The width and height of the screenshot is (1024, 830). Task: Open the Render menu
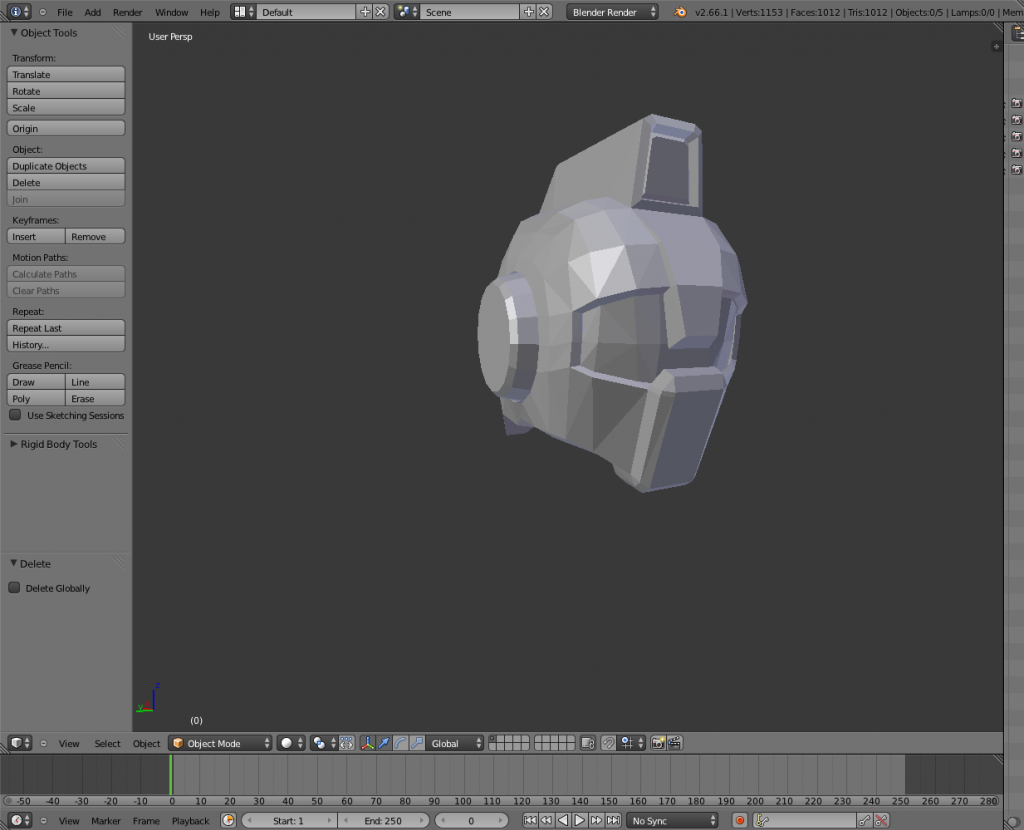(x=127, y=12)
